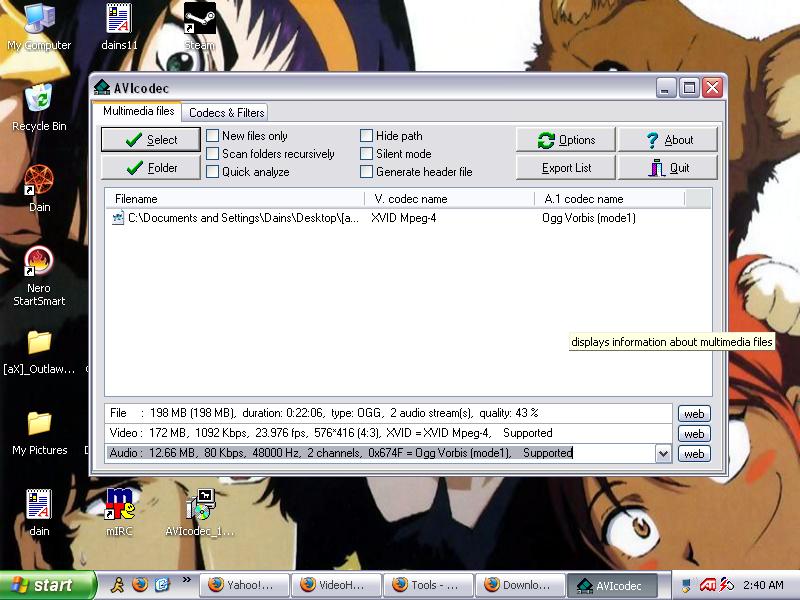Switch to the Downlo... taskbar window

coord(520,585)
